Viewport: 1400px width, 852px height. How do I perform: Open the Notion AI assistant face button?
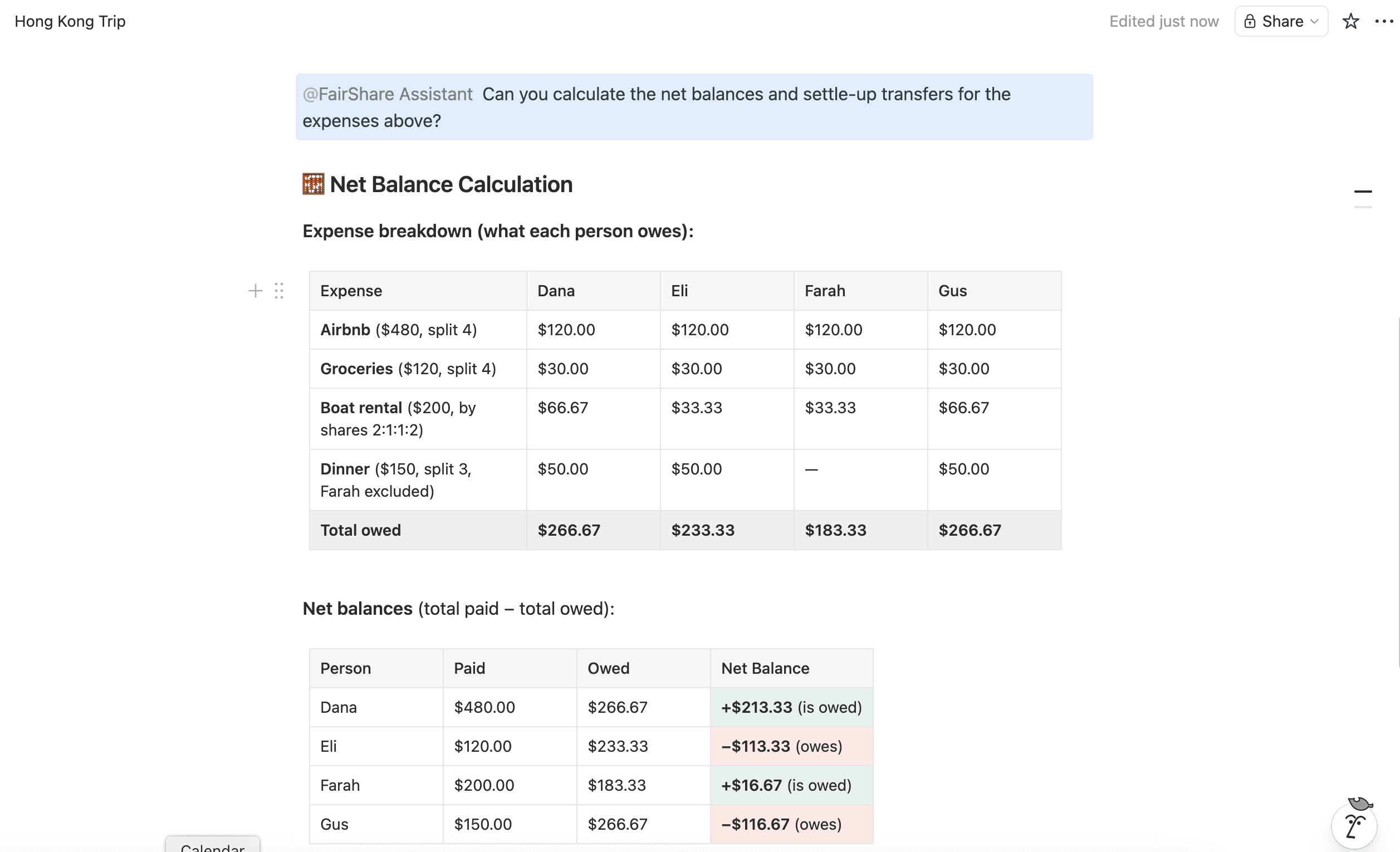(1354, 826)
